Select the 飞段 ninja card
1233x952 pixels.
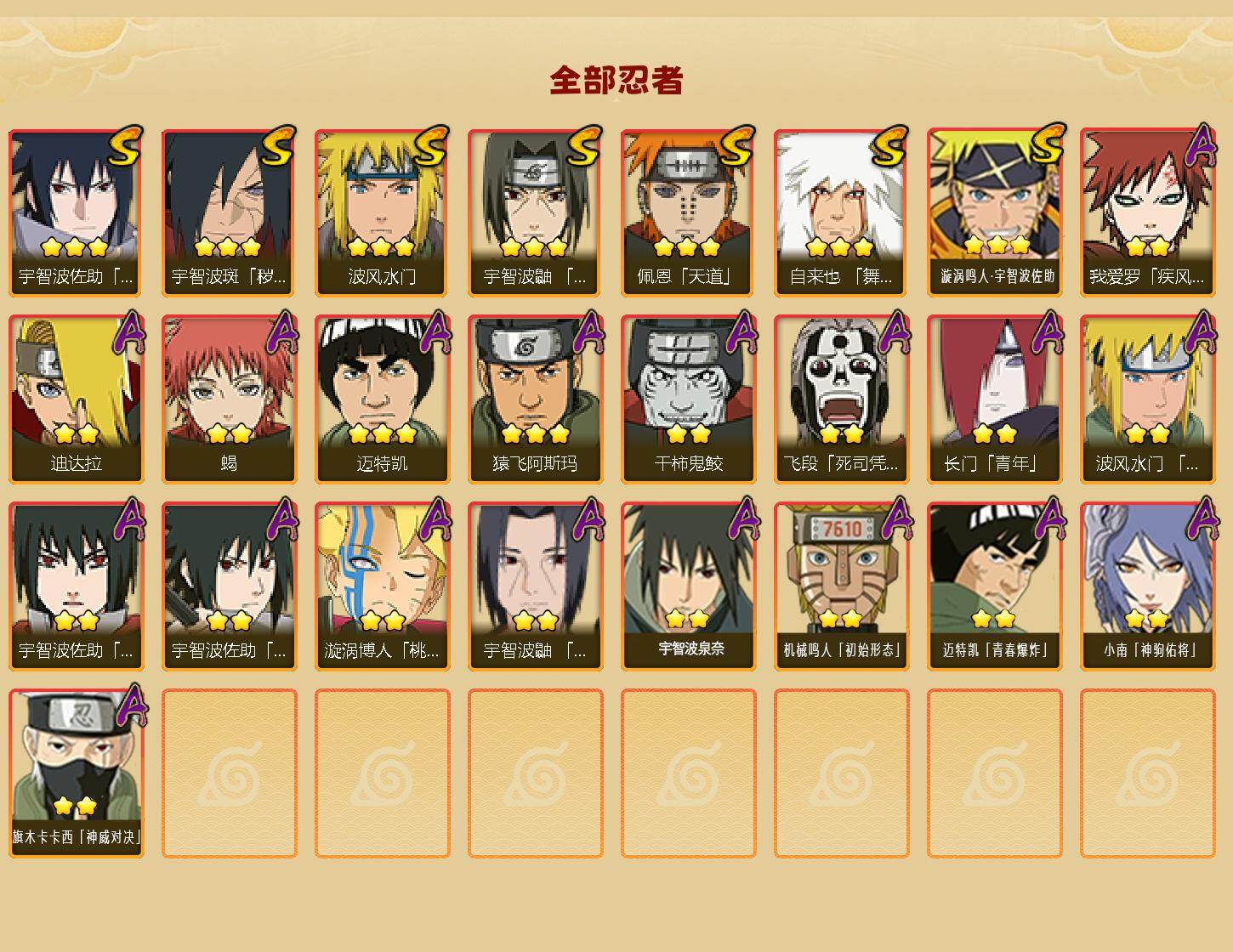(x=841, y=399)
